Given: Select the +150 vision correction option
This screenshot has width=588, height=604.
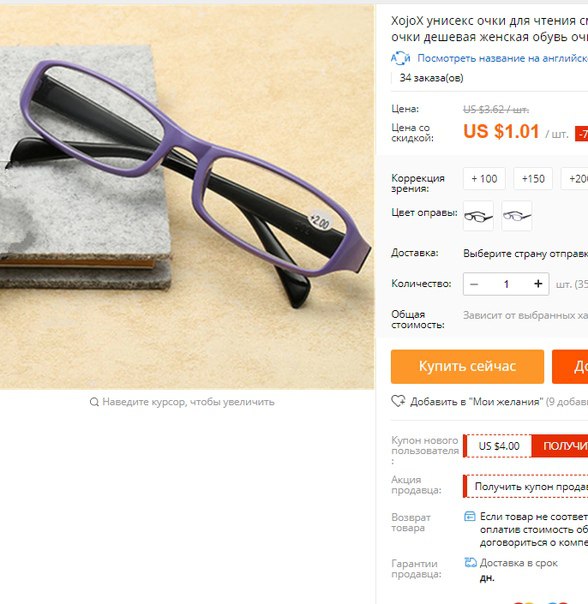Looking at the screenshot, I should (533, 179).
